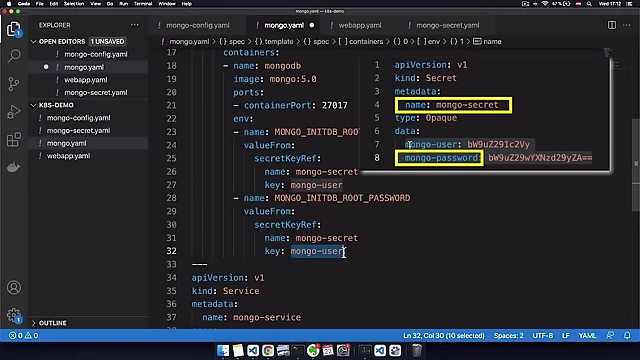Open the Search view in activity bar
The height and width of the screenshot is (360, 640).
coord(14,56)
